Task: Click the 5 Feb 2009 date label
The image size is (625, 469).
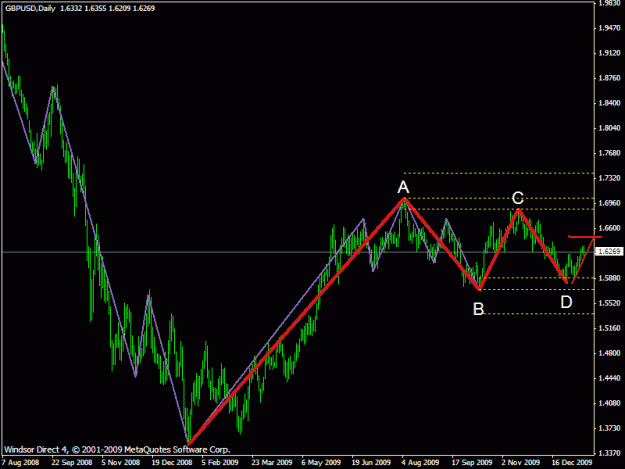Action: [220, 463]
